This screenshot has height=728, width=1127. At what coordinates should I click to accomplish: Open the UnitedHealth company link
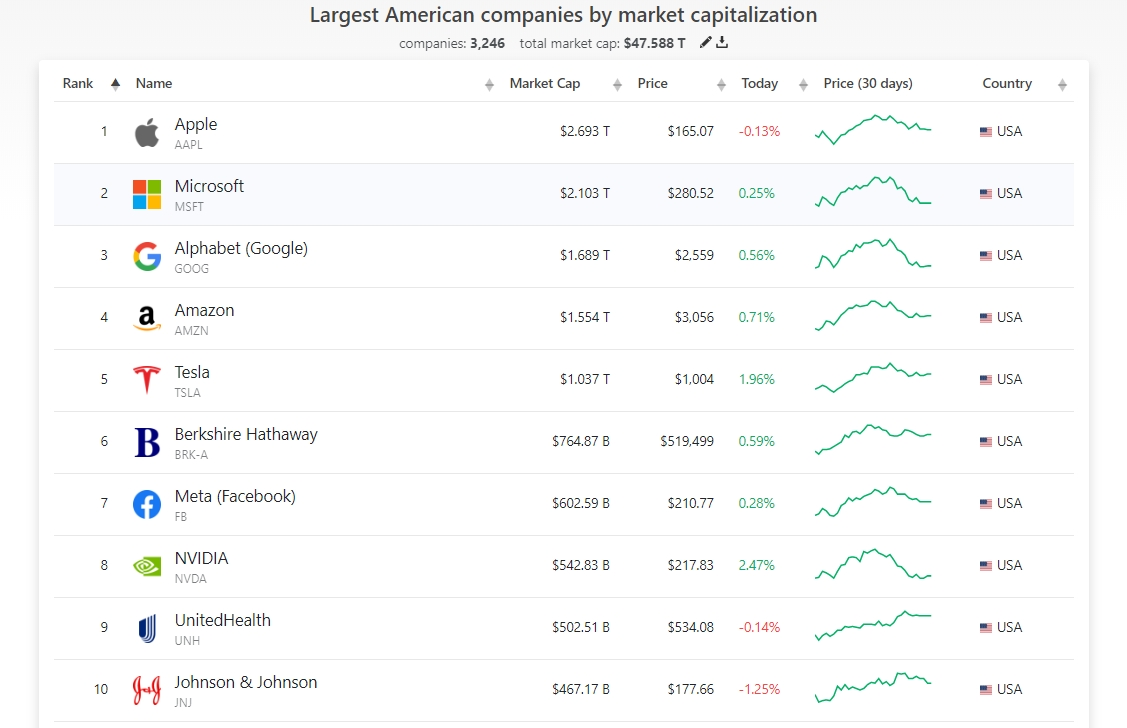[x=222, y=620]
